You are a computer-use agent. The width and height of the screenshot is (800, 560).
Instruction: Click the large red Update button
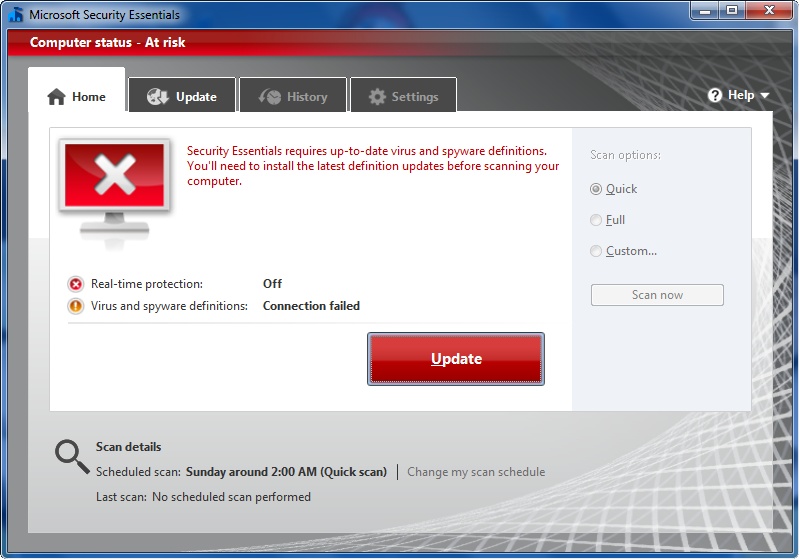456,359
